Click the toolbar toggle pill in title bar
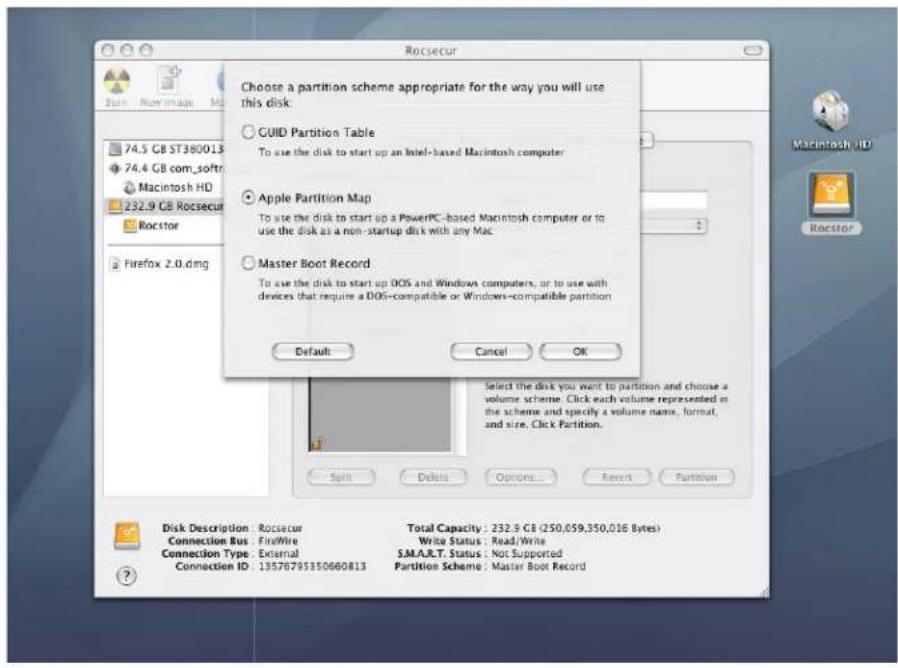Viewport: 898px width, 668px height. pyautogui.click(x=753, y=50)
